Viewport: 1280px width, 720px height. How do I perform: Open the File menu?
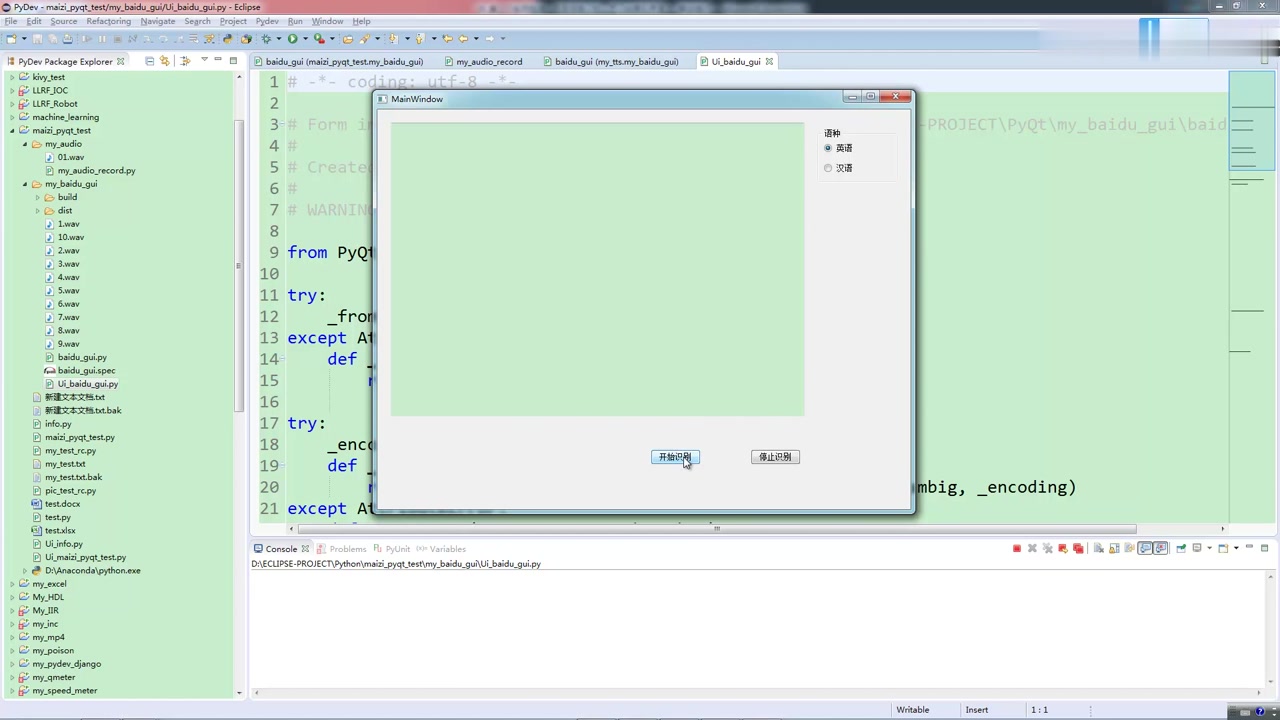(11, 21)
